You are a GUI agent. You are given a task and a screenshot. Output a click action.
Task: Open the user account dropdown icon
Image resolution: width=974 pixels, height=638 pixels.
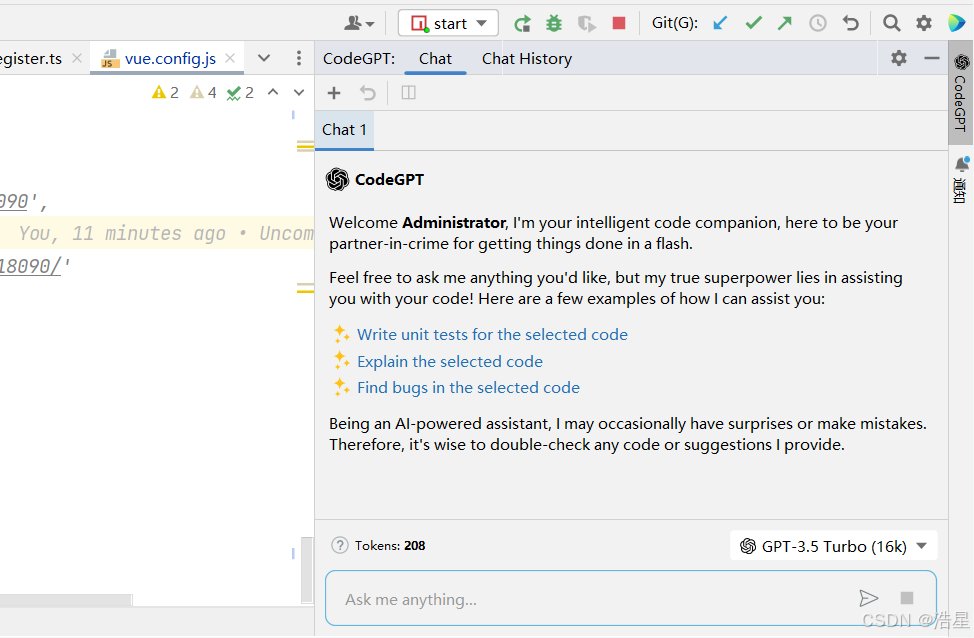point(359,24)
